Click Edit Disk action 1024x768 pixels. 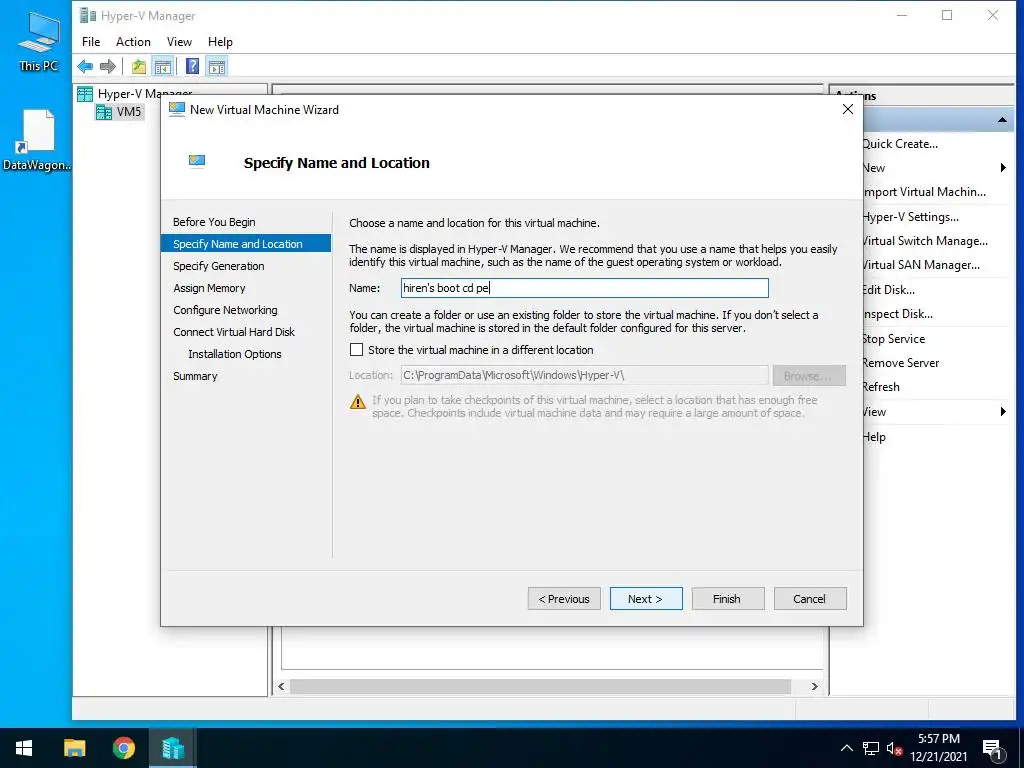[x=888, y=290]
